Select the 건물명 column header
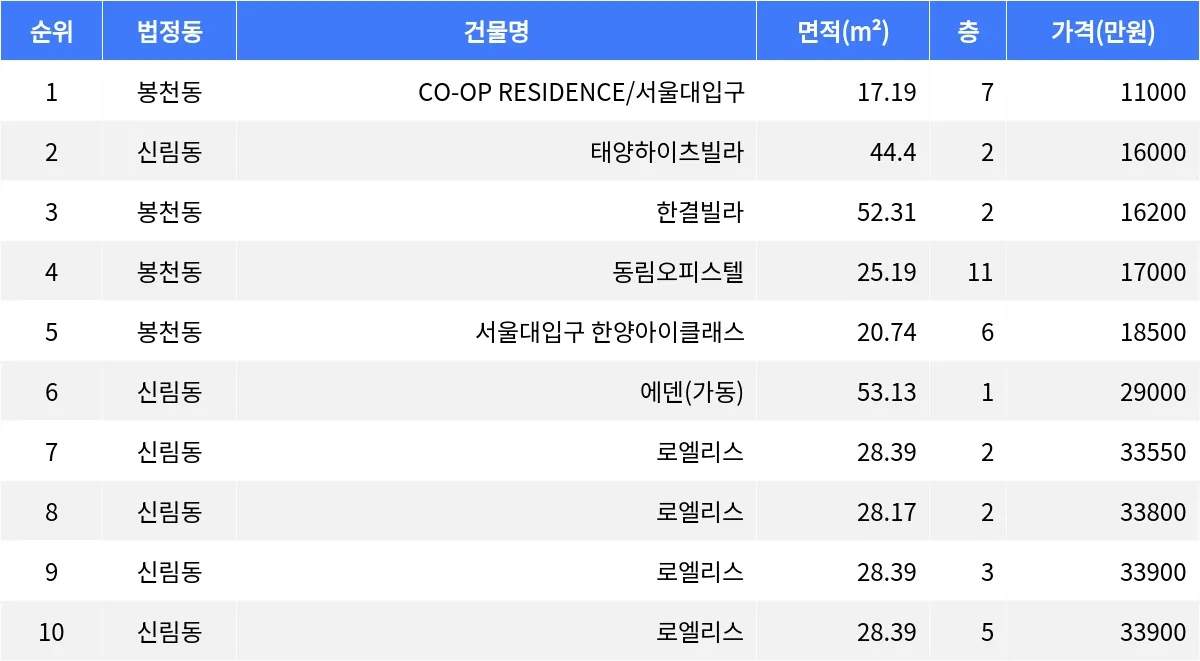Screen dimensions: 1200x661 click(x=496, y=32)
